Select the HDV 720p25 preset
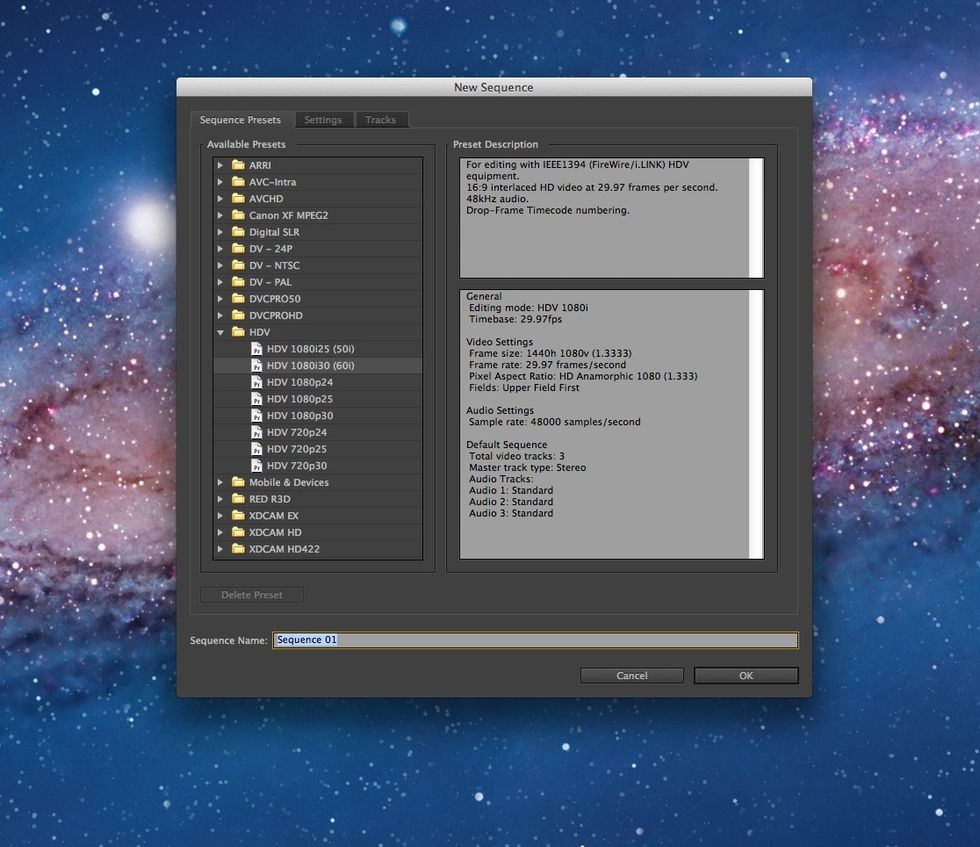 [296, 449]
